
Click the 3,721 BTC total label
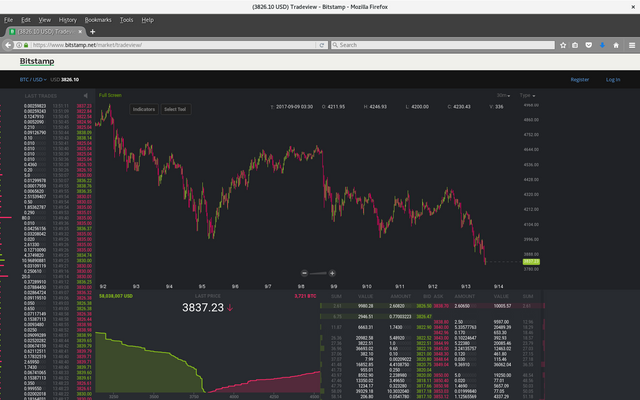click(305, 296)
